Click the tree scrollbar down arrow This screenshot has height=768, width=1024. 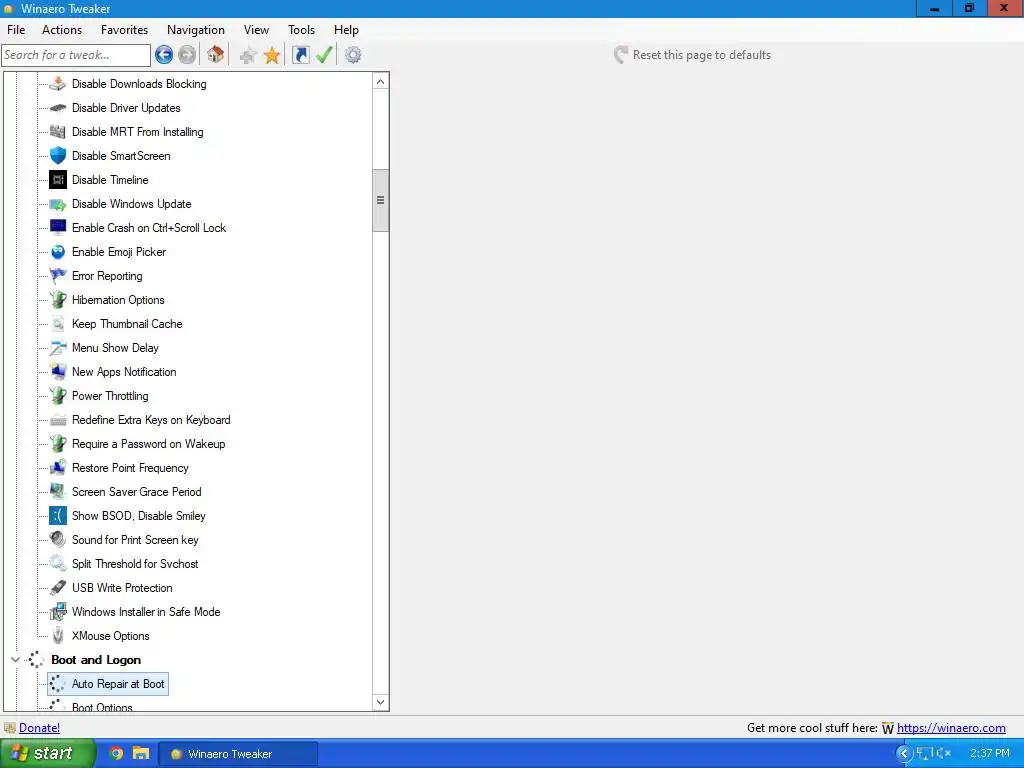click(x=381, y=703)
